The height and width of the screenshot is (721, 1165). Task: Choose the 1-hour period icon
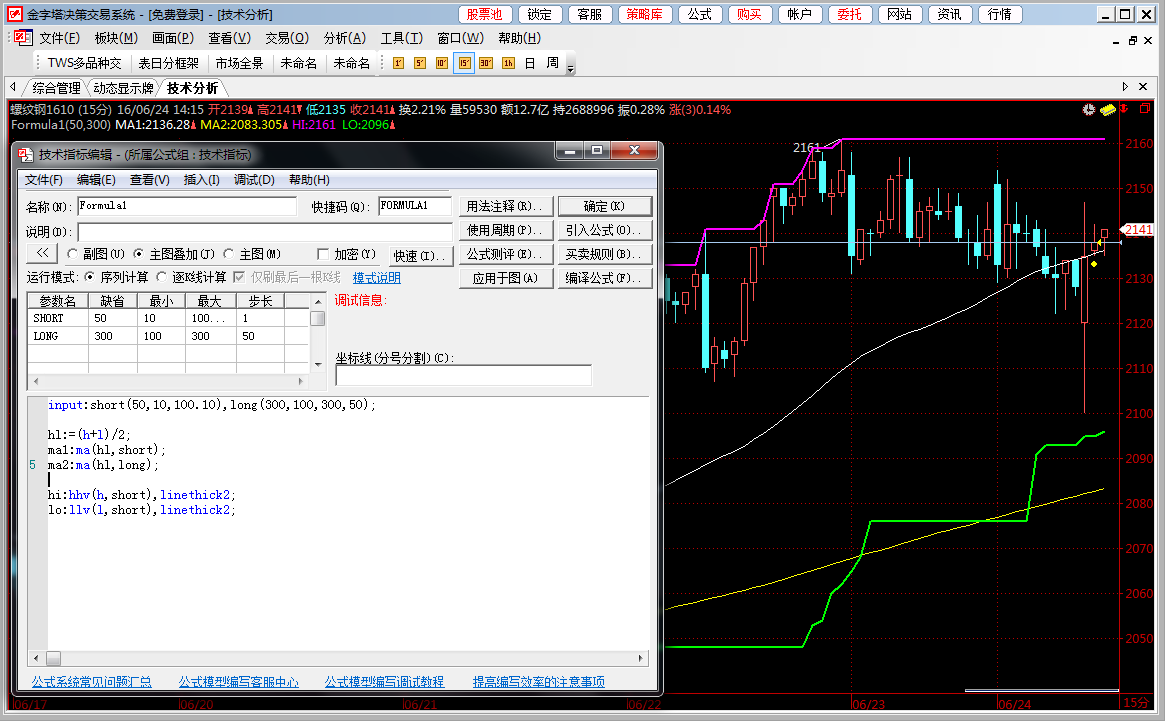tap(508, 63)
